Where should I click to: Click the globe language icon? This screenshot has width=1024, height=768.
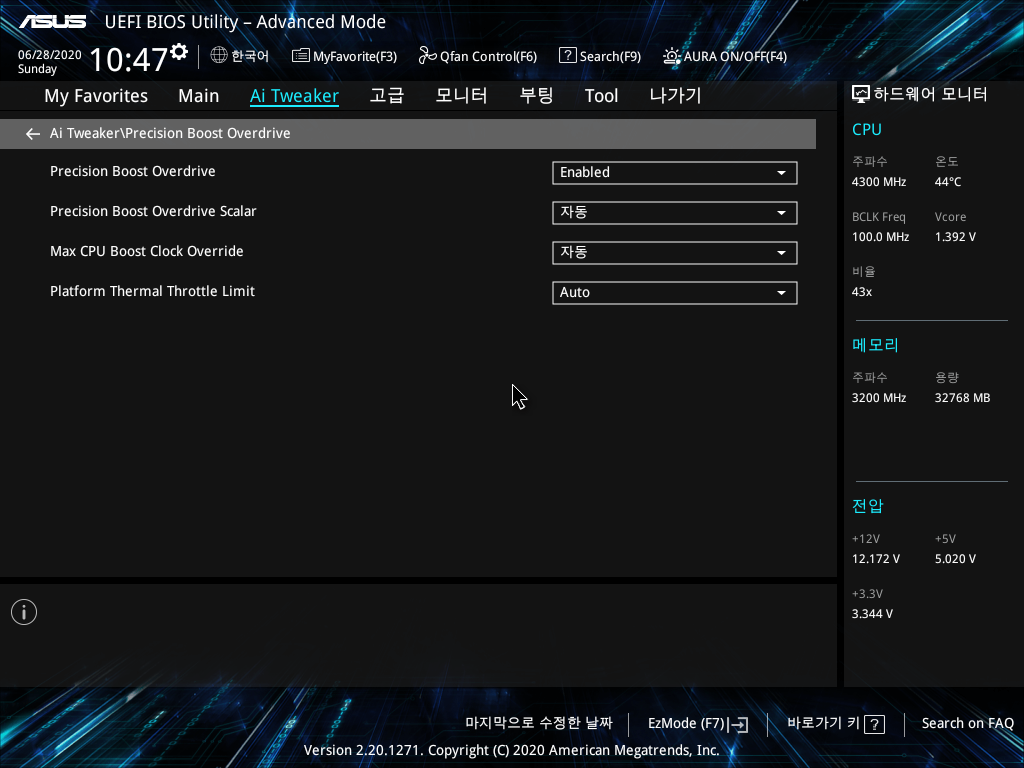tap(219, 56)
